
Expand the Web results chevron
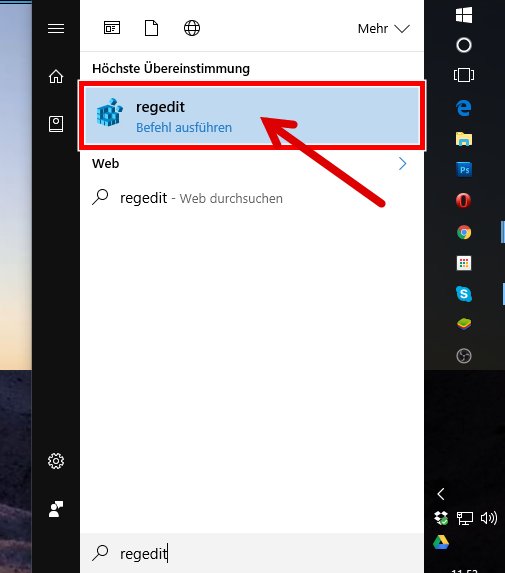click(x=402, y=164)
